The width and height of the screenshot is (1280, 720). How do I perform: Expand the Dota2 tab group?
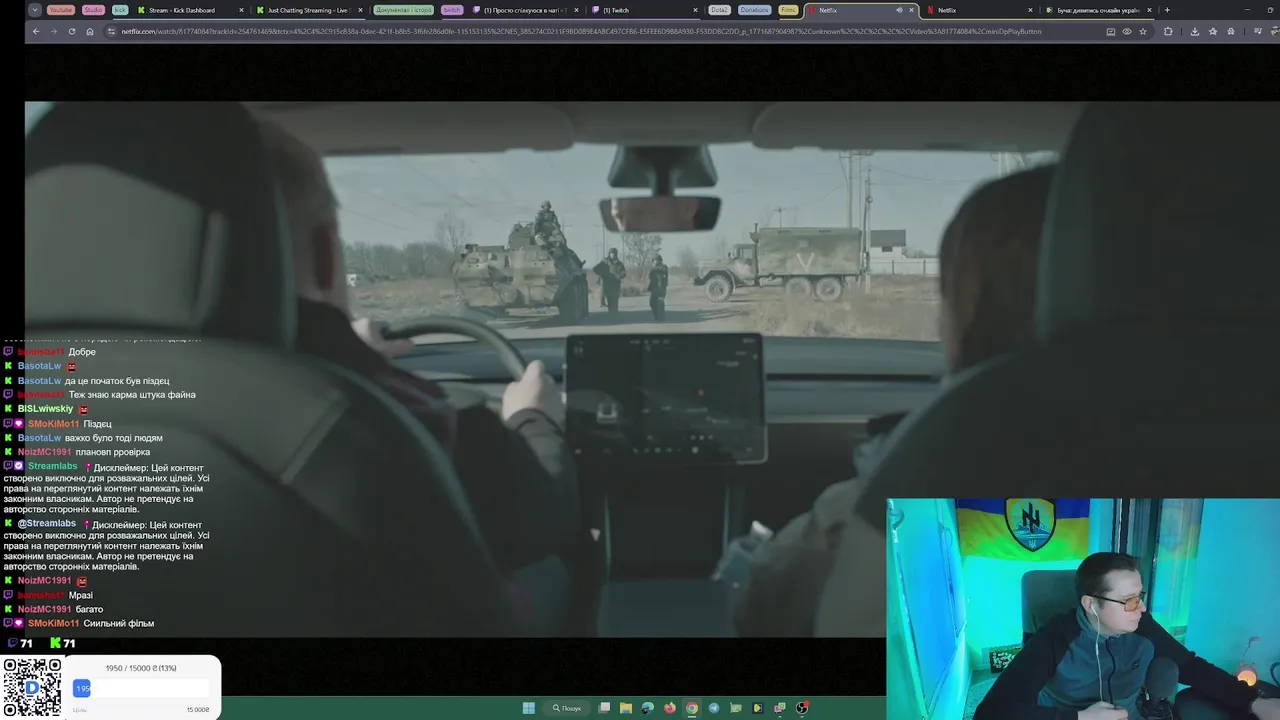(719, 10)
